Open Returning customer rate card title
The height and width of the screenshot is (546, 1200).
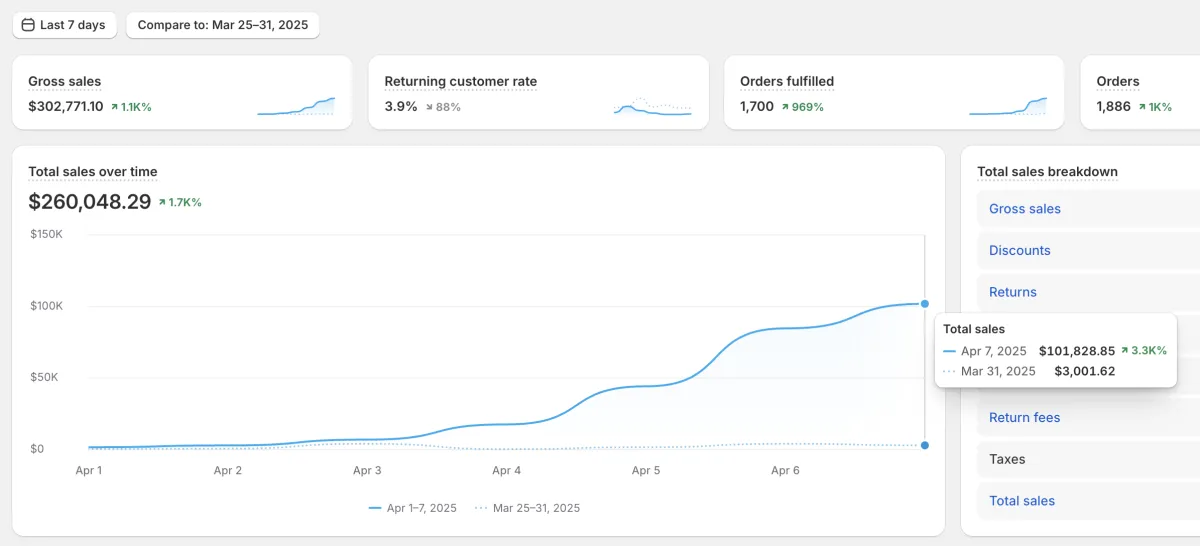(461, 82)
